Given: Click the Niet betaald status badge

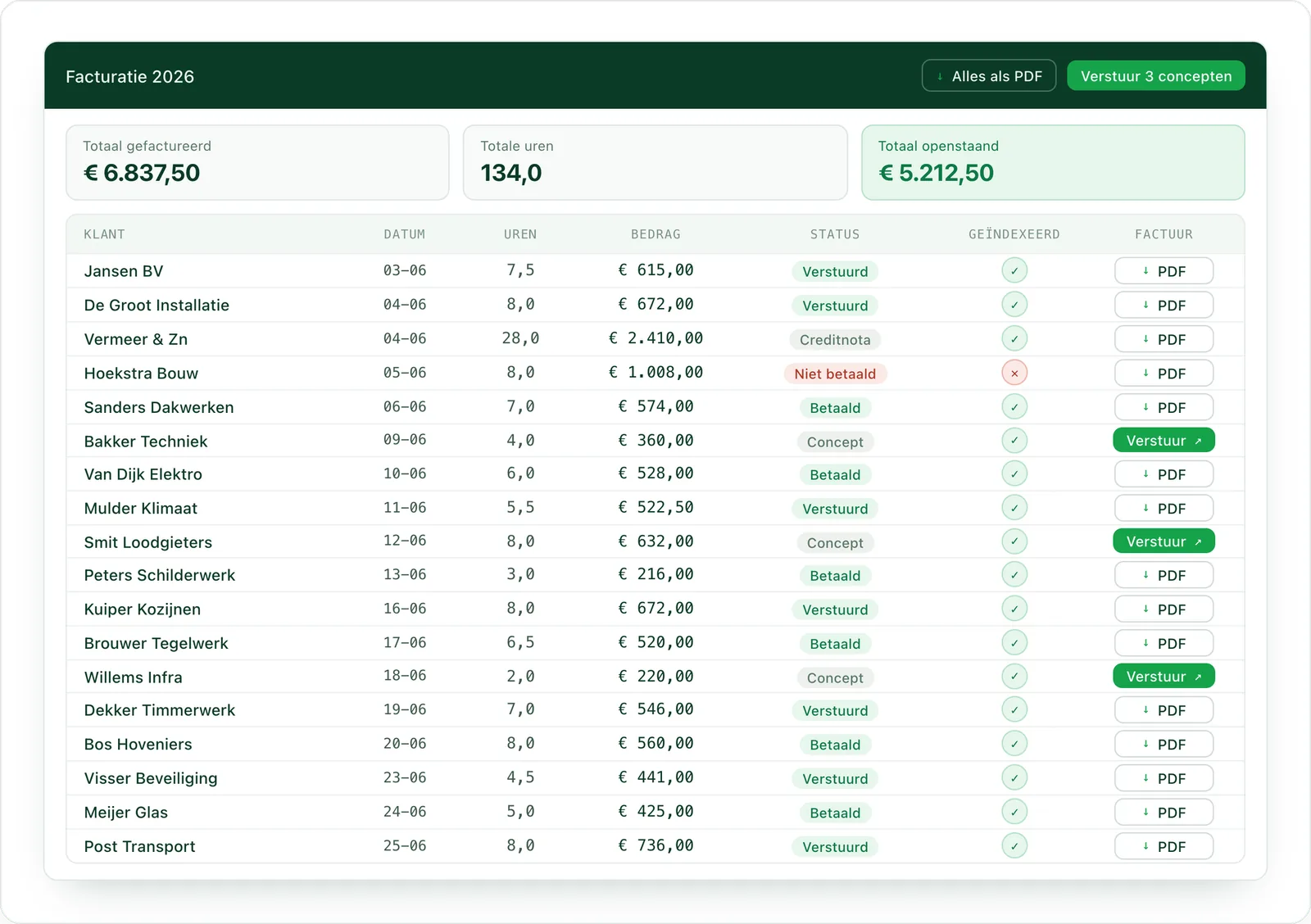Looking at the screenshot, I should point(835,374).
